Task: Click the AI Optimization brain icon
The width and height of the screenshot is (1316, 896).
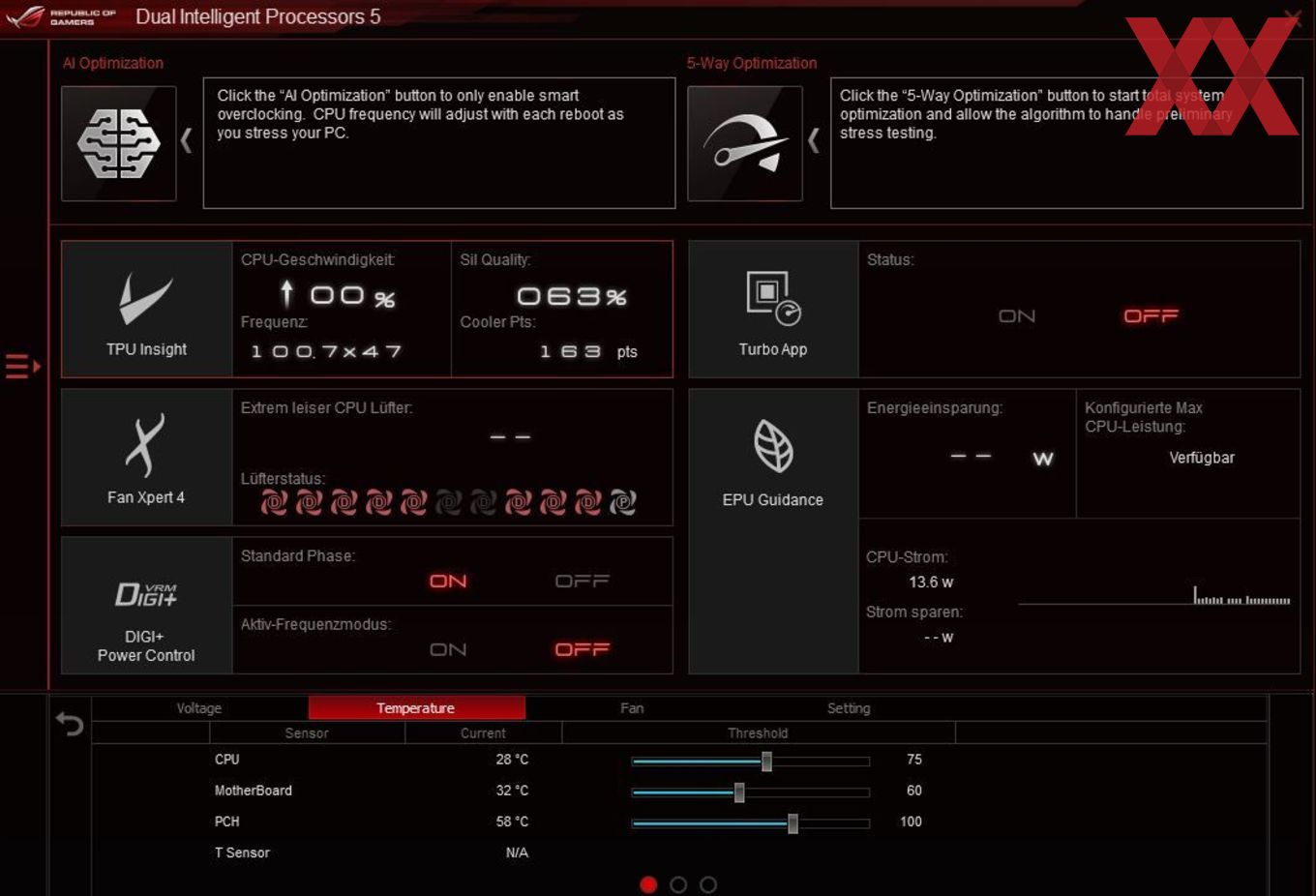Action: pyautogui.click(x=118, y=143)
